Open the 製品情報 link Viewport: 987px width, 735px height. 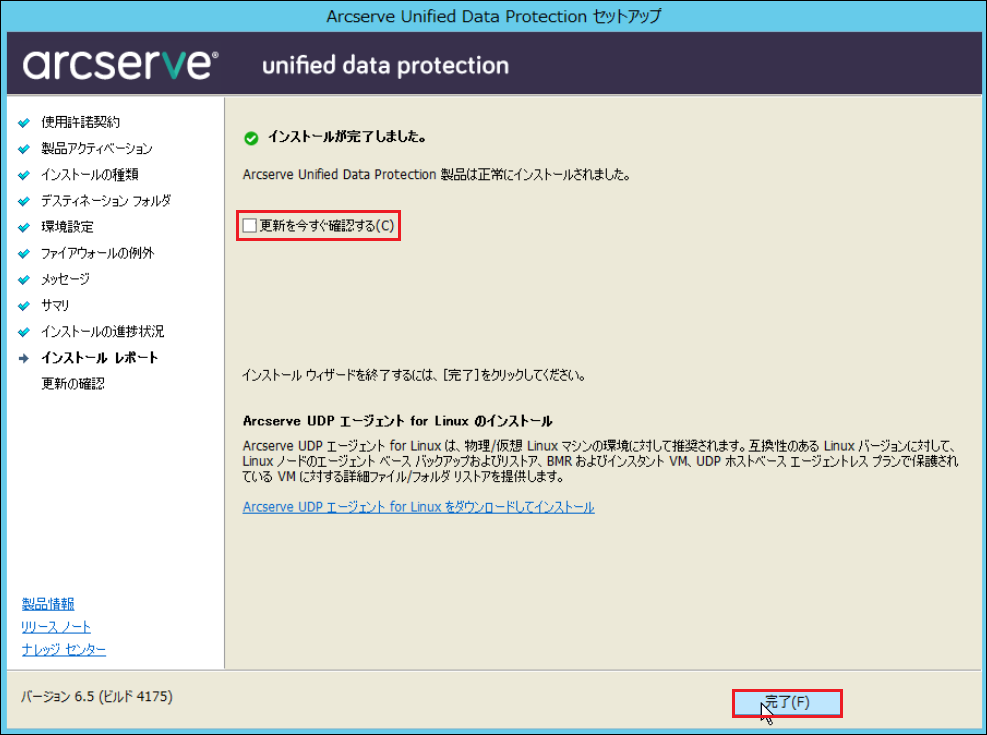click(48, 604)
